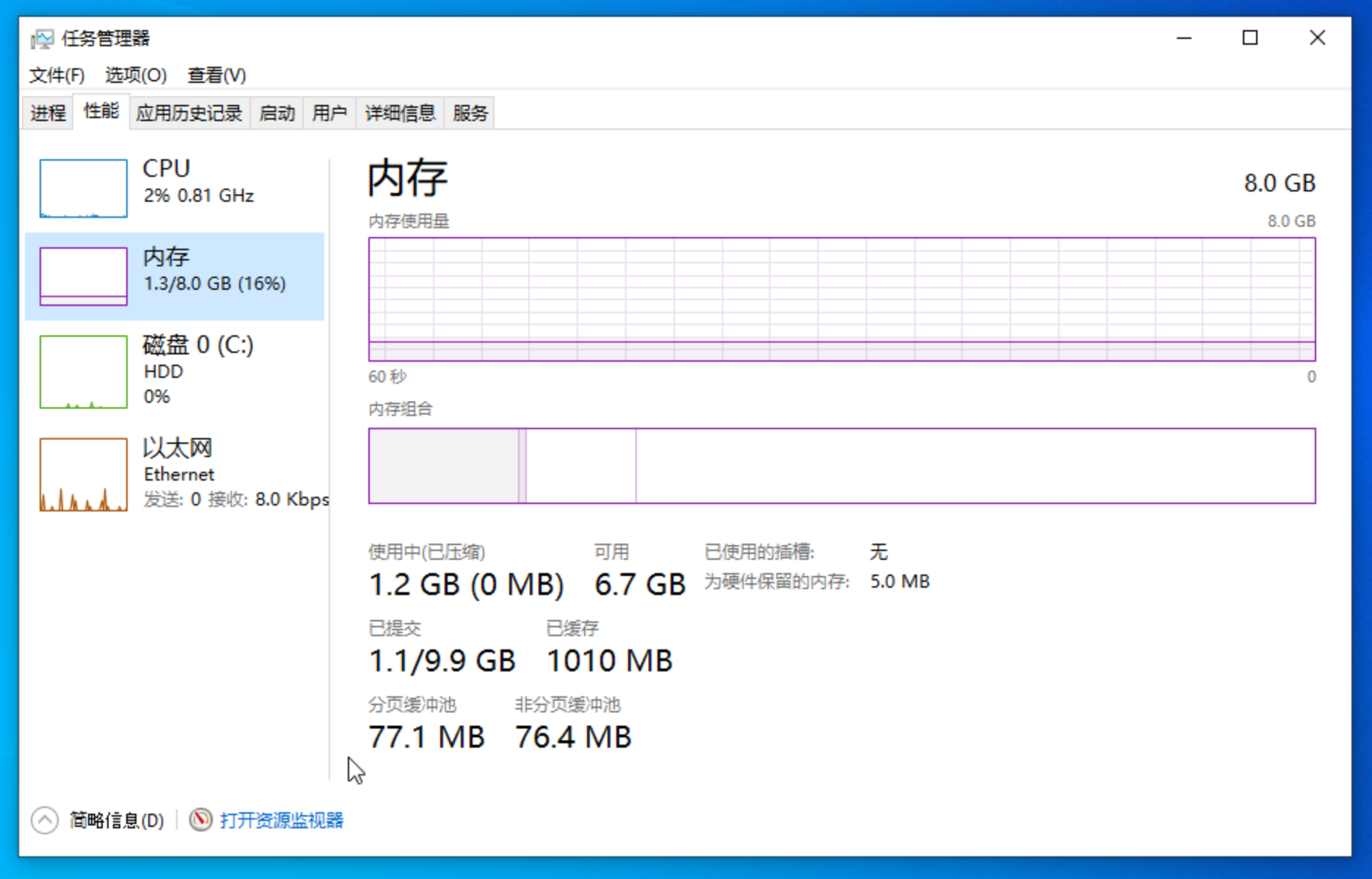Open 磁盘 0 (C:) disk performance view
1372x879 pixels.
click(x=82, y=371)
